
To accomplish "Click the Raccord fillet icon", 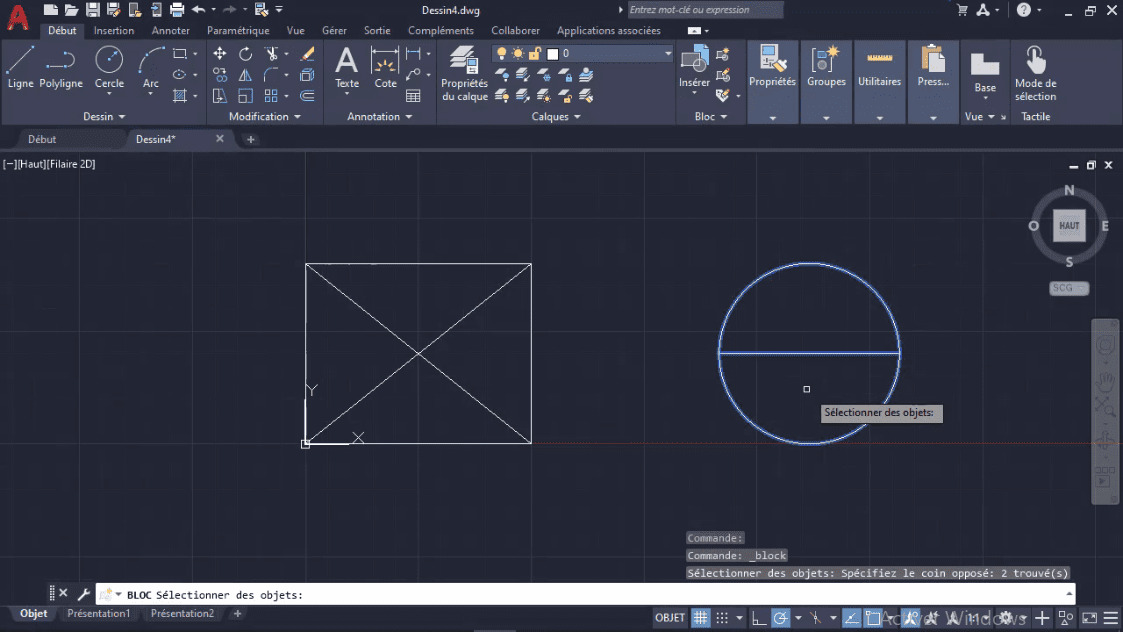I will 271,75.
